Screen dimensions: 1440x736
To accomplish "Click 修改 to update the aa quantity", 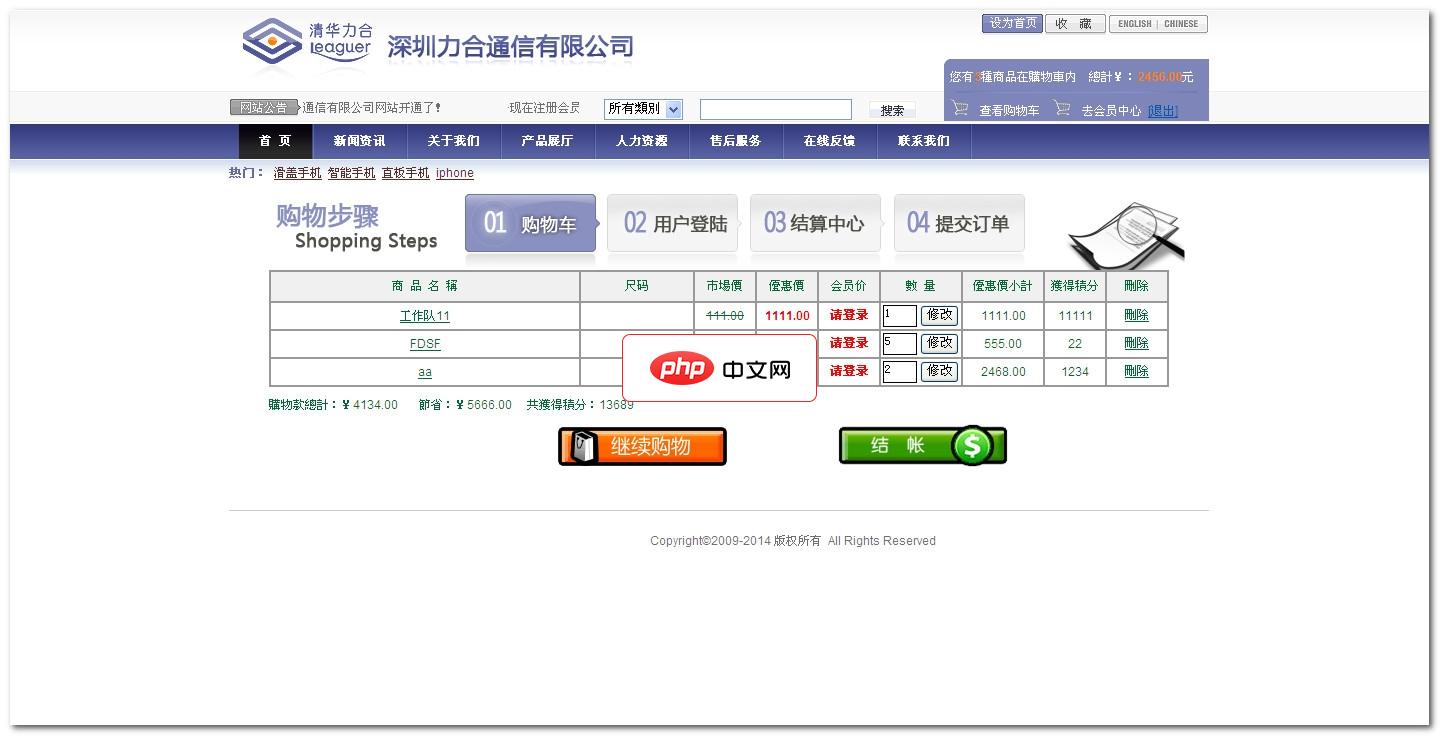I will (937, 371).
